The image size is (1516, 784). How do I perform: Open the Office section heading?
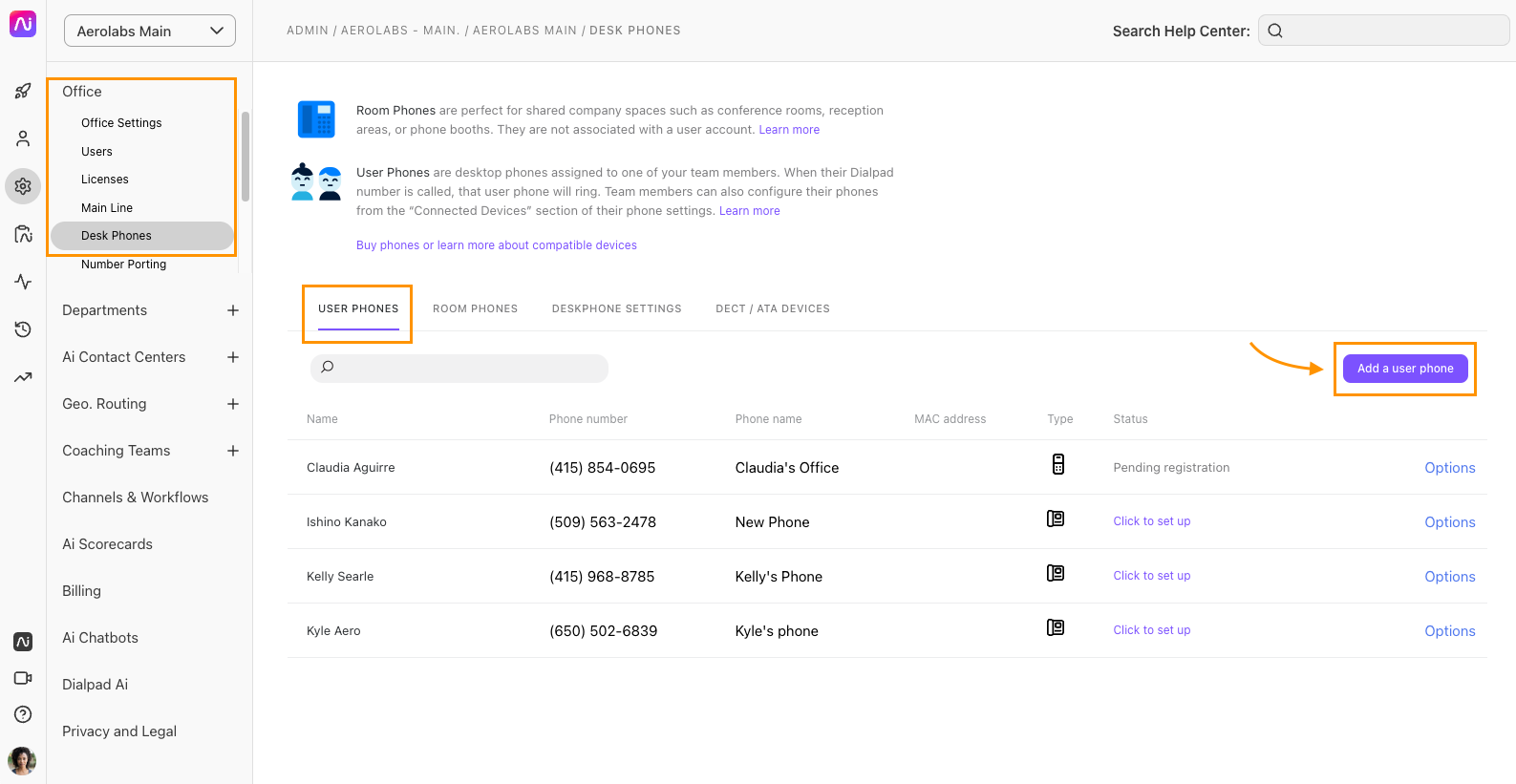point(82,92)
